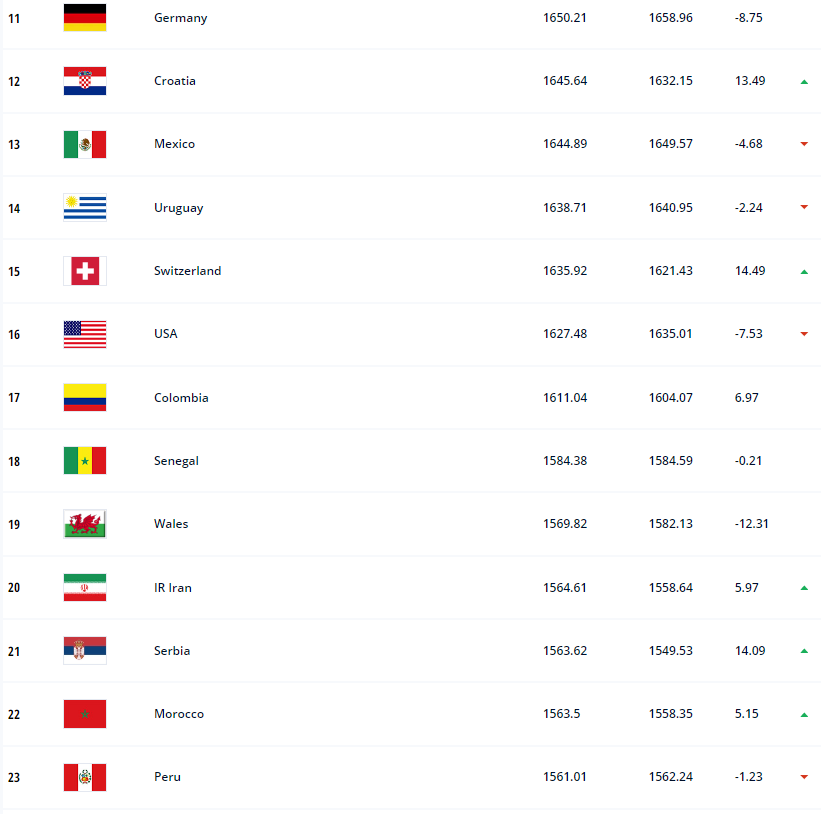The width and height of the screenshot is (821, 814).
Task: Select the Wales dragon flag icon
Action: [85, 524]
